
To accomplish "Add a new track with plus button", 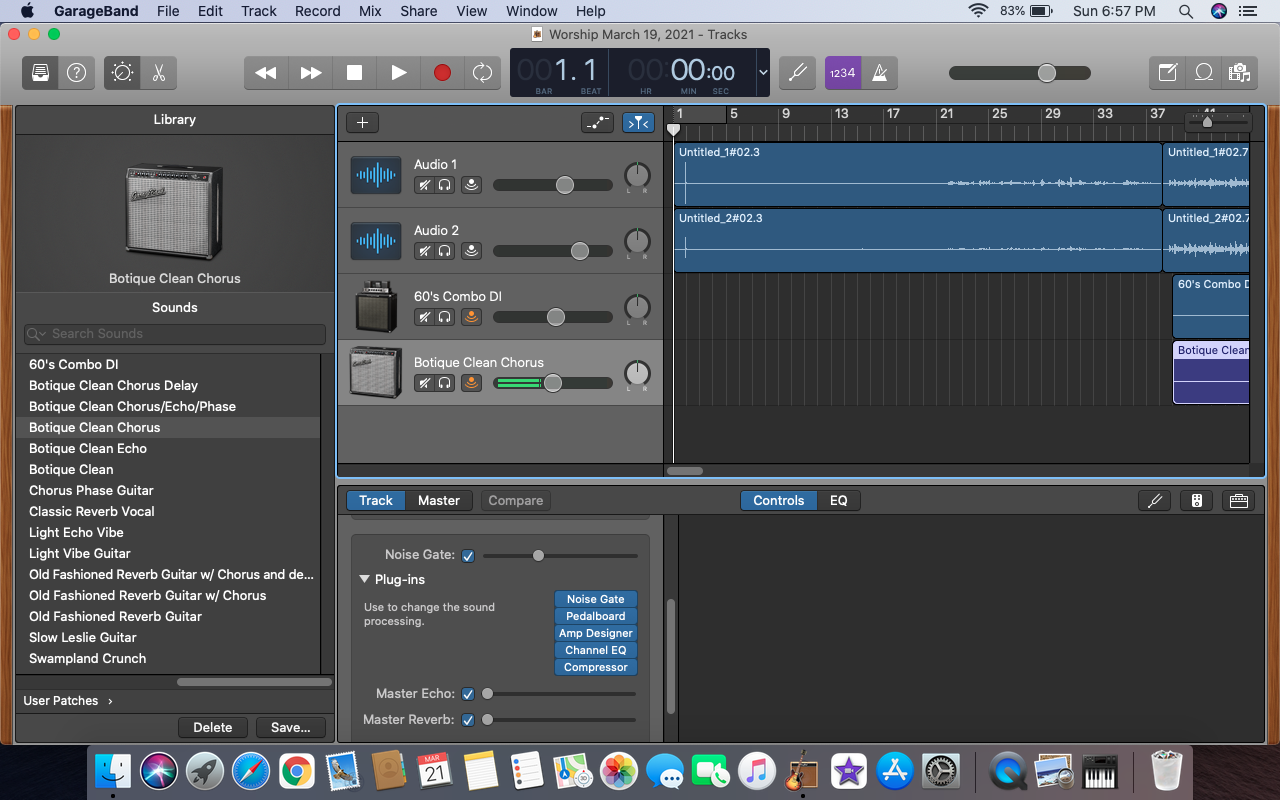I will pyautogui.click(x=362, y=123).
